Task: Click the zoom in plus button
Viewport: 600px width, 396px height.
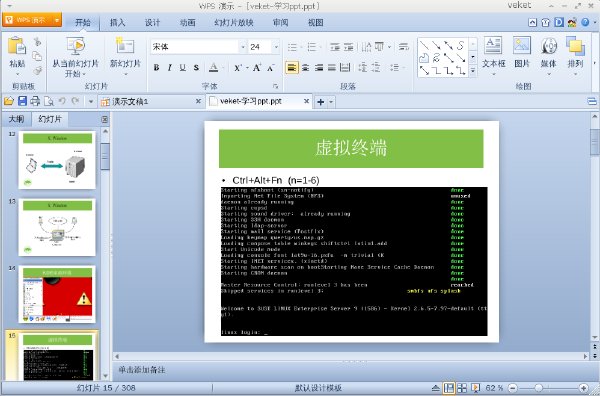Action: pos(584,388)
